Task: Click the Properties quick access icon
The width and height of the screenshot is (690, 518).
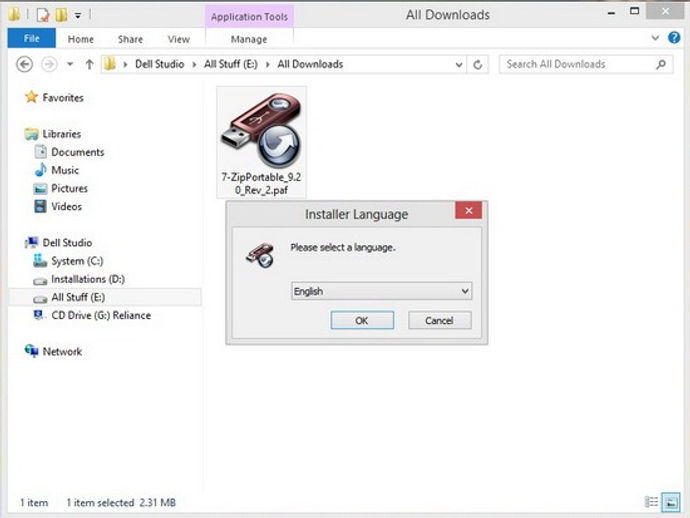Action: [42, 15]
